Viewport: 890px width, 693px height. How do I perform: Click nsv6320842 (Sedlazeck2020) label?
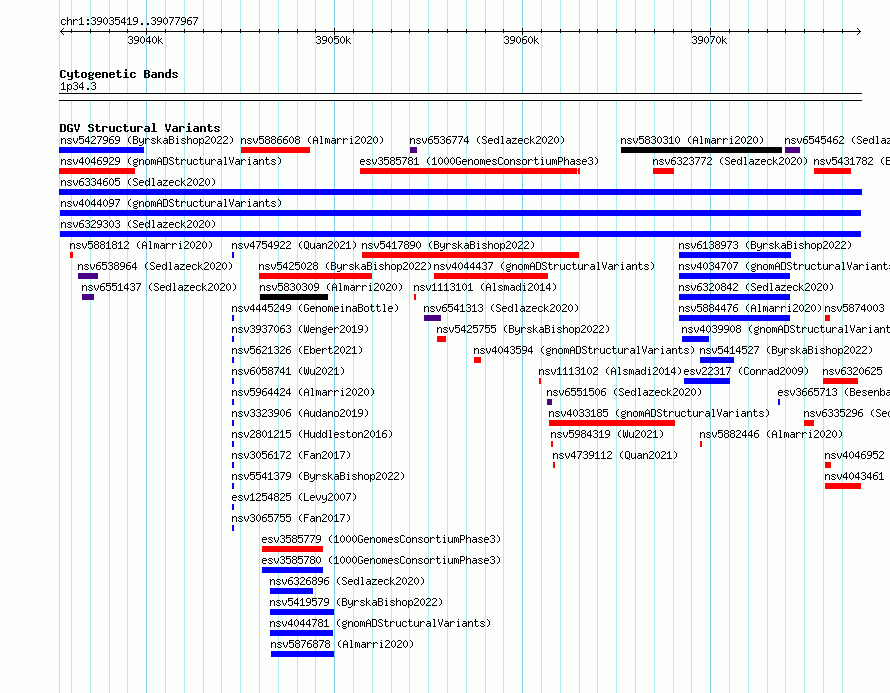click(x=756, y=287)
